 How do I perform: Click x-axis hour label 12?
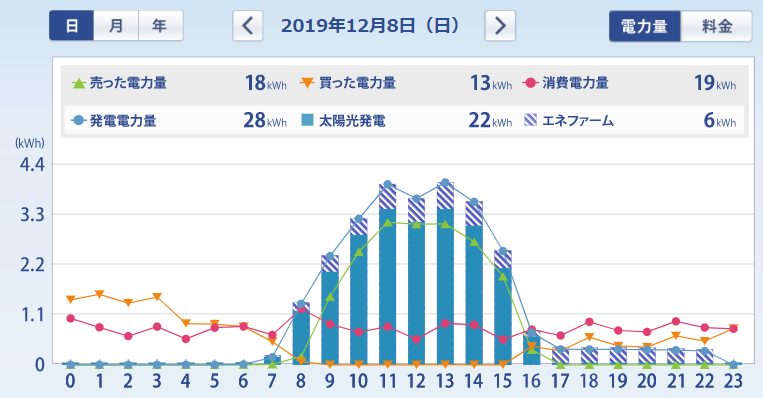[417, 381]
